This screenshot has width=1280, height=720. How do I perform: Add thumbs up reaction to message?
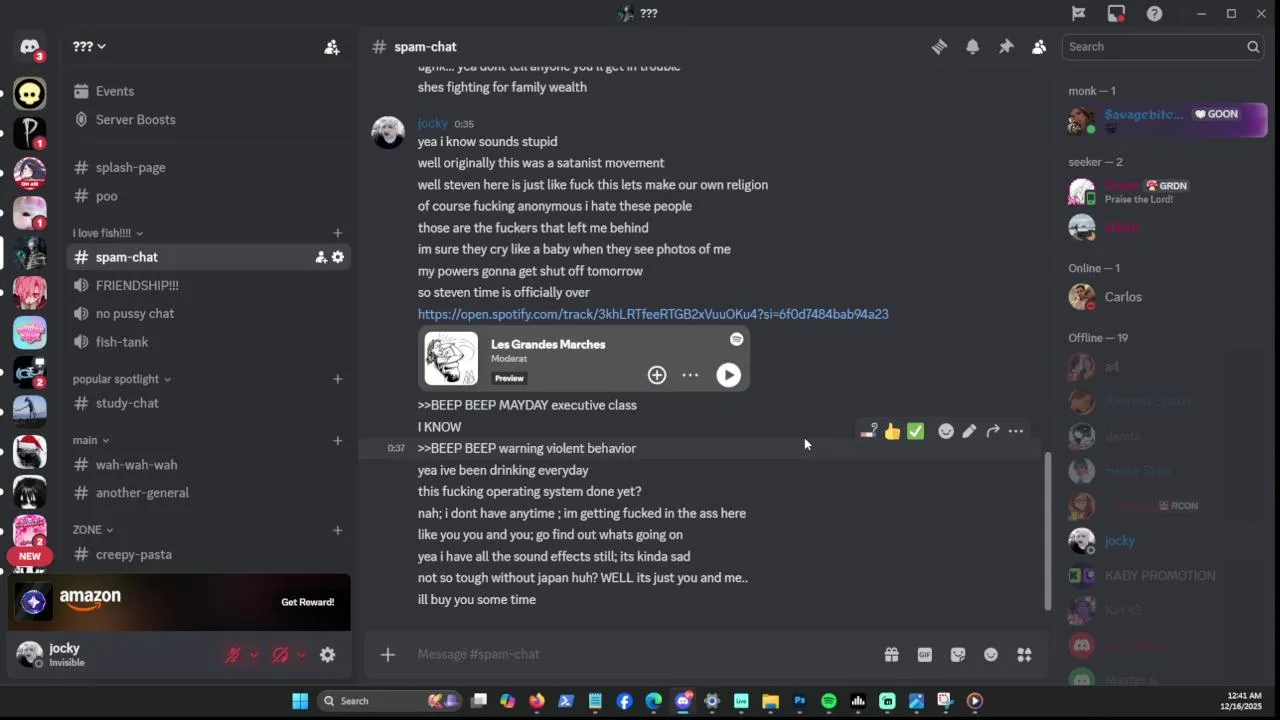tap(892, 432)
